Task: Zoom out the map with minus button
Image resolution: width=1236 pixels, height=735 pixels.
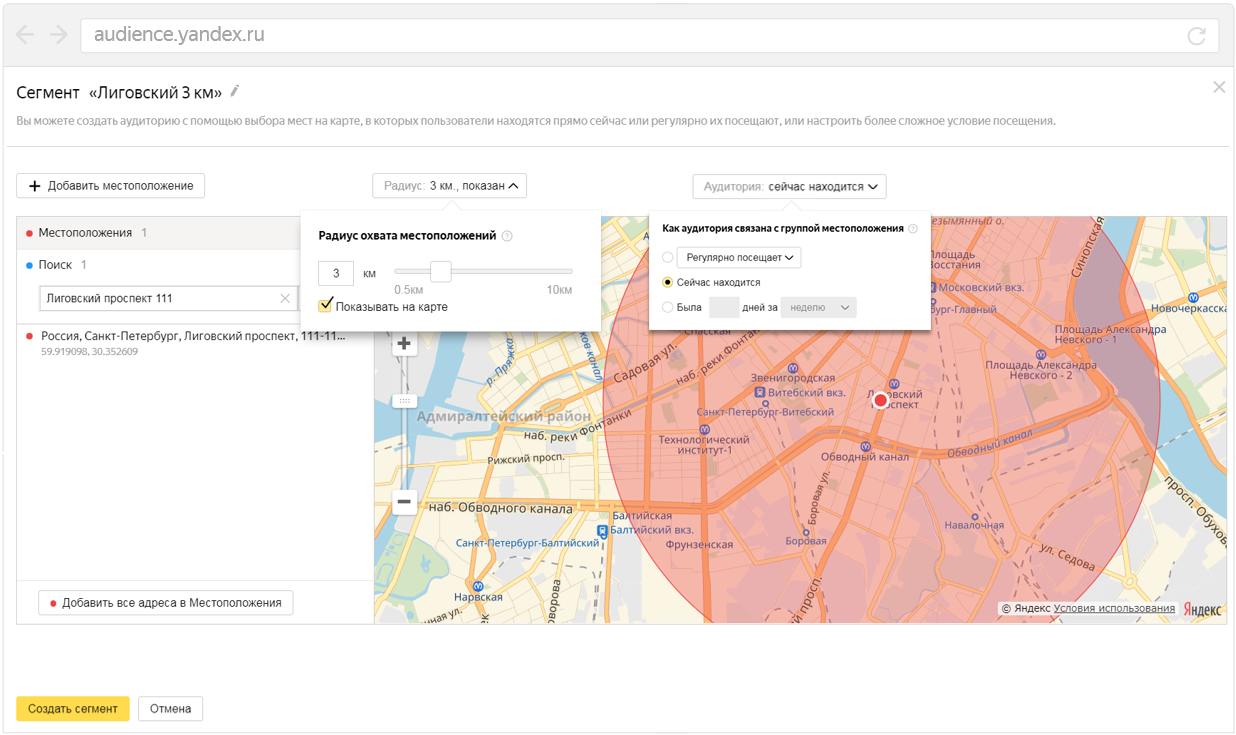Action: click(x=404, y=502)
